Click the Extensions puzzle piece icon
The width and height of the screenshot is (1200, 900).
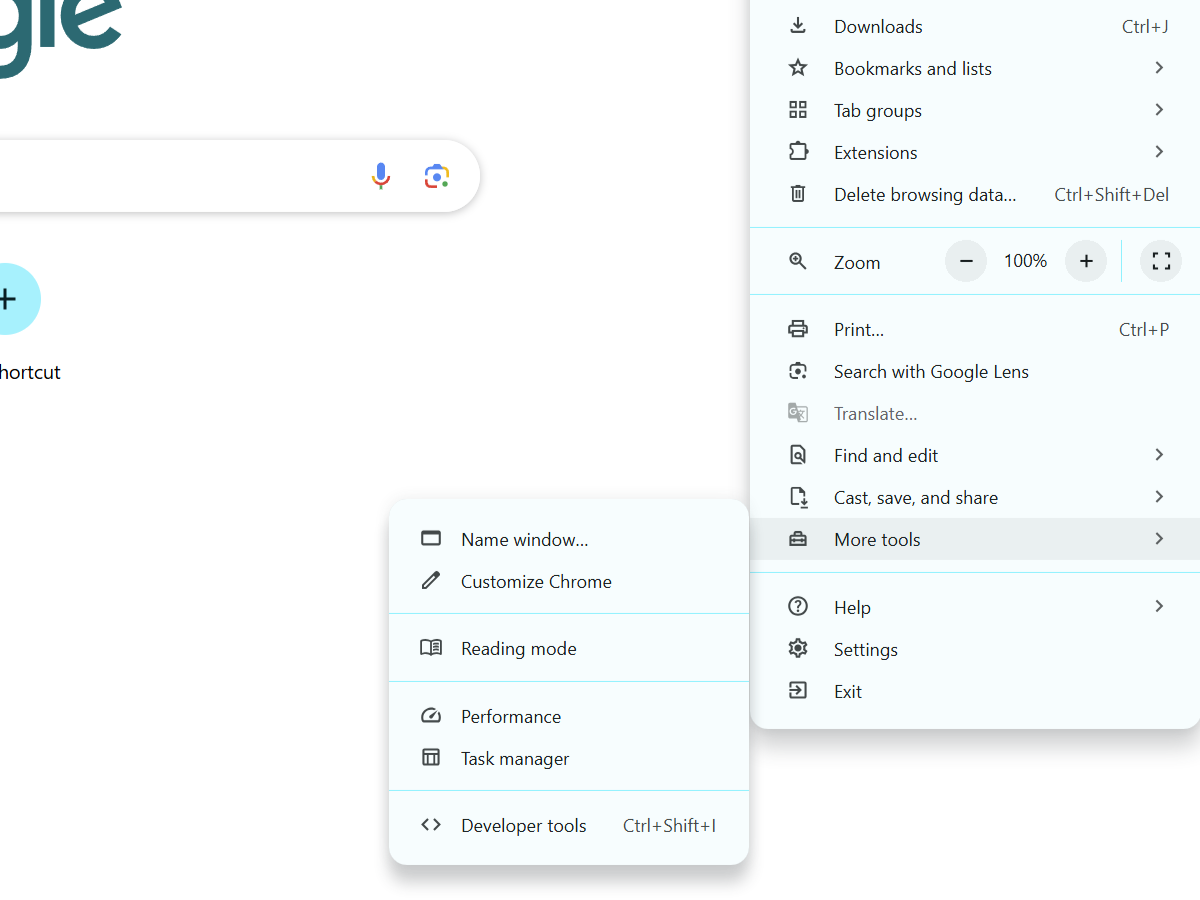798,152
